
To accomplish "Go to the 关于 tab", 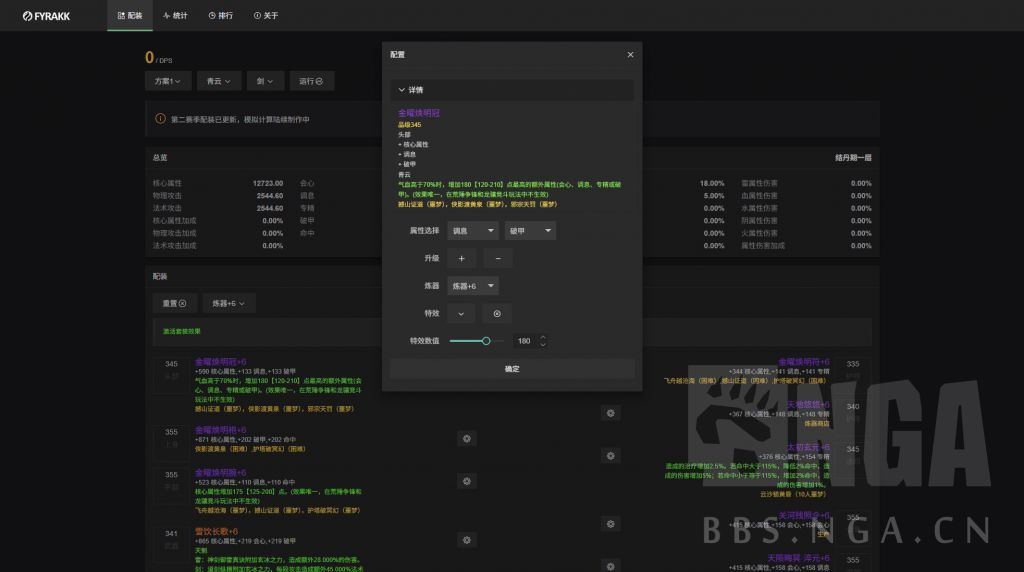I will (x=266, y=16).
